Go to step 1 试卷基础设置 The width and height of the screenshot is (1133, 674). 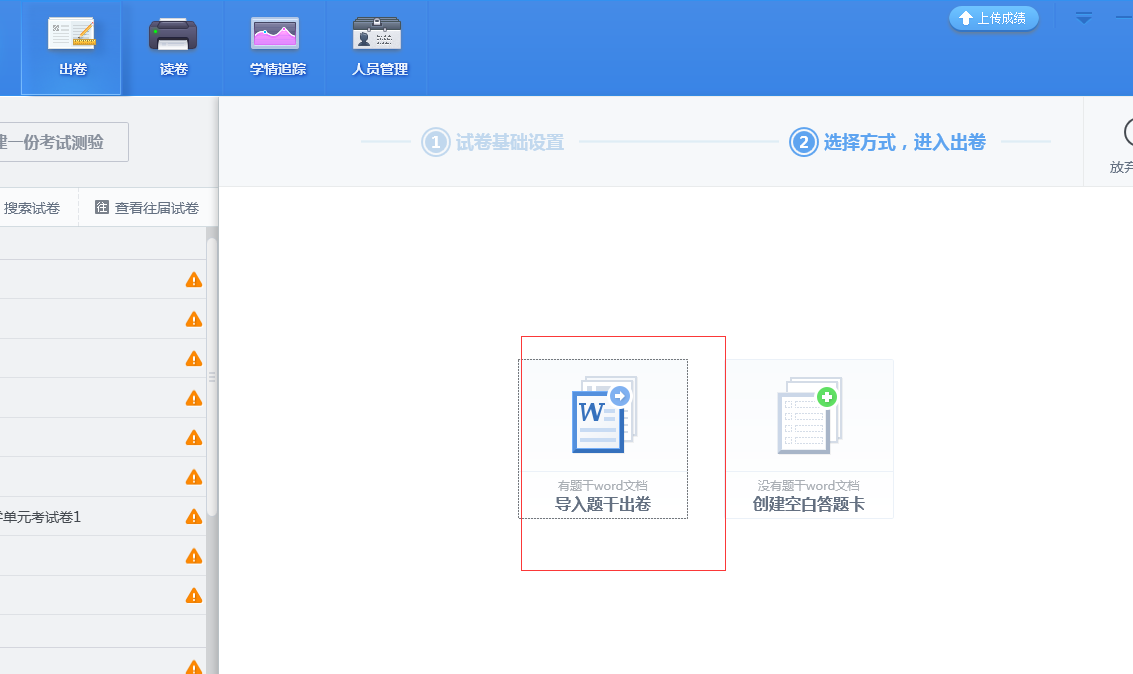tap(492, 142)
